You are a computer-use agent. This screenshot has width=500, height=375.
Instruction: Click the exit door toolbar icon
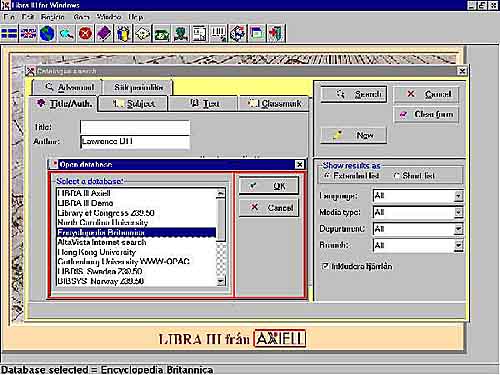[276, 34]
